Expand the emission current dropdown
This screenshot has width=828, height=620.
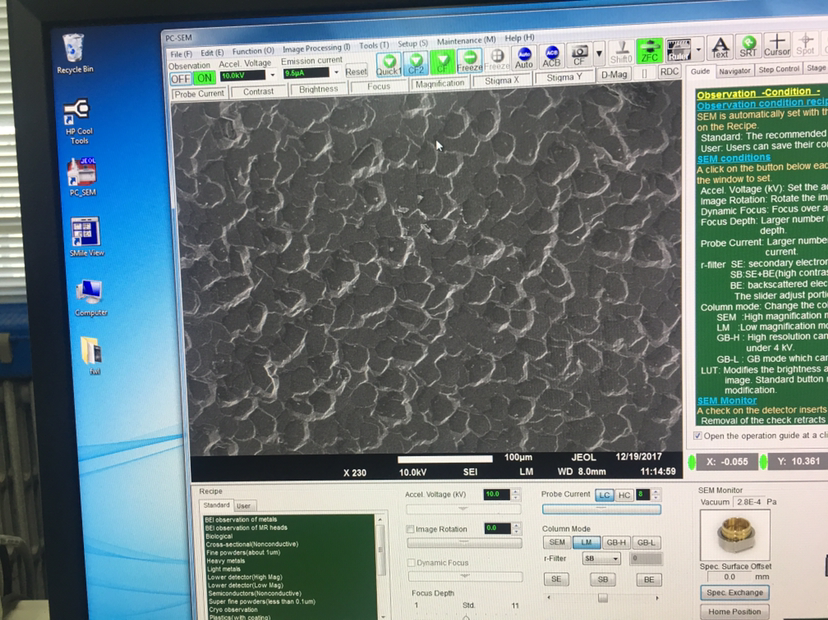336,73
